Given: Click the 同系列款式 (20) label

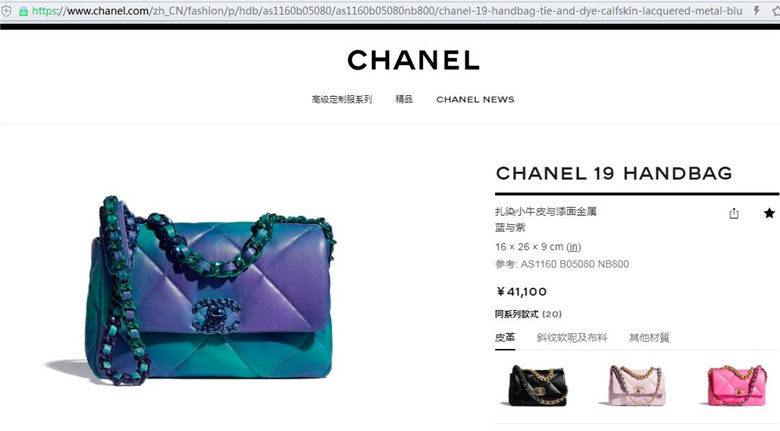Looking at the screenshot, I should click(528, 314).
